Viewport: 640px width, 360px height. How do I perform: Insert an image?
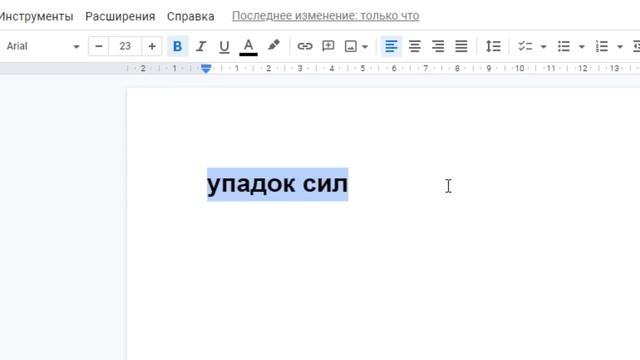tap(351, 46)
